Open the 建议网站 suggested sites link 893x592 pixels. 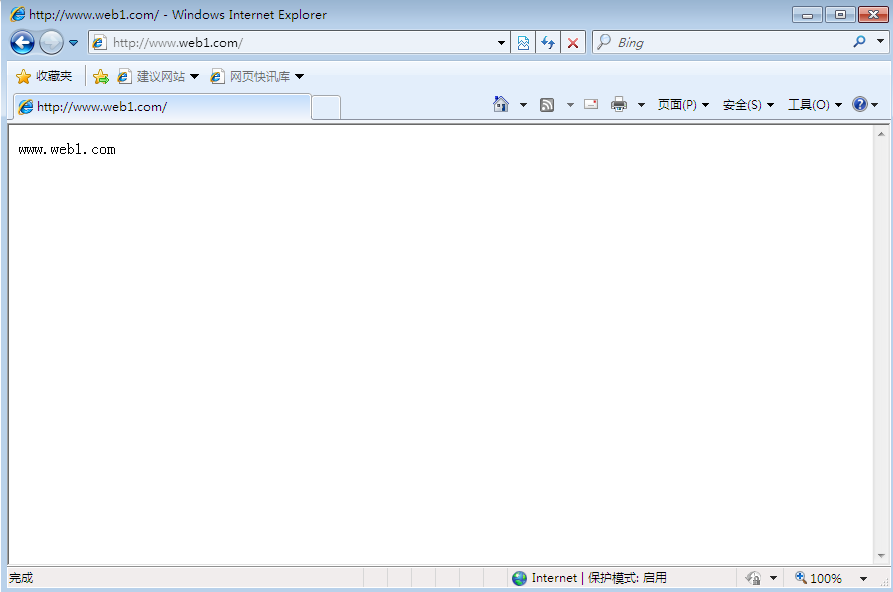click(158, 76)
